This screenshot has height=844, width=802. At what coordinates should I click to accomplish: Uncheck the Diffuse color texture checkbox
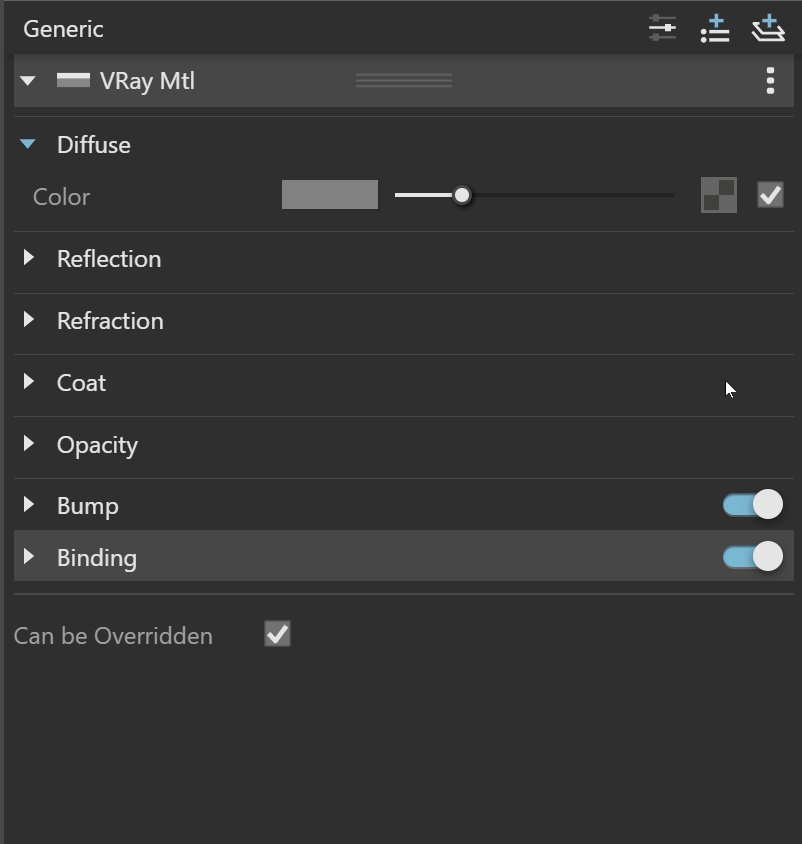tap(770, 194)
